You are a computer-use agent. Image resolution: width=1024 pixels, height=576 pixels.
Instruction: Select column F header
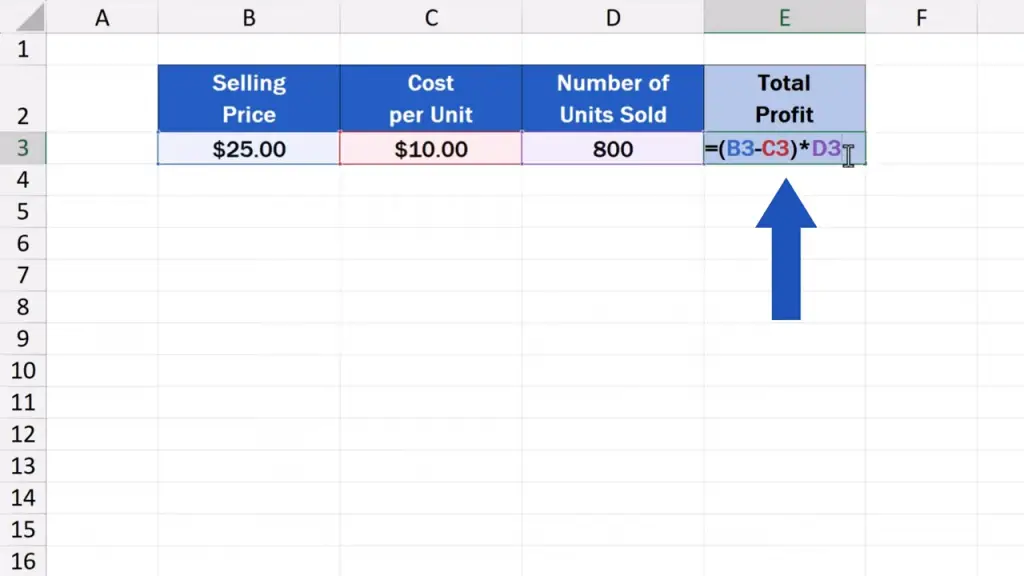click(x=920, y=17)
